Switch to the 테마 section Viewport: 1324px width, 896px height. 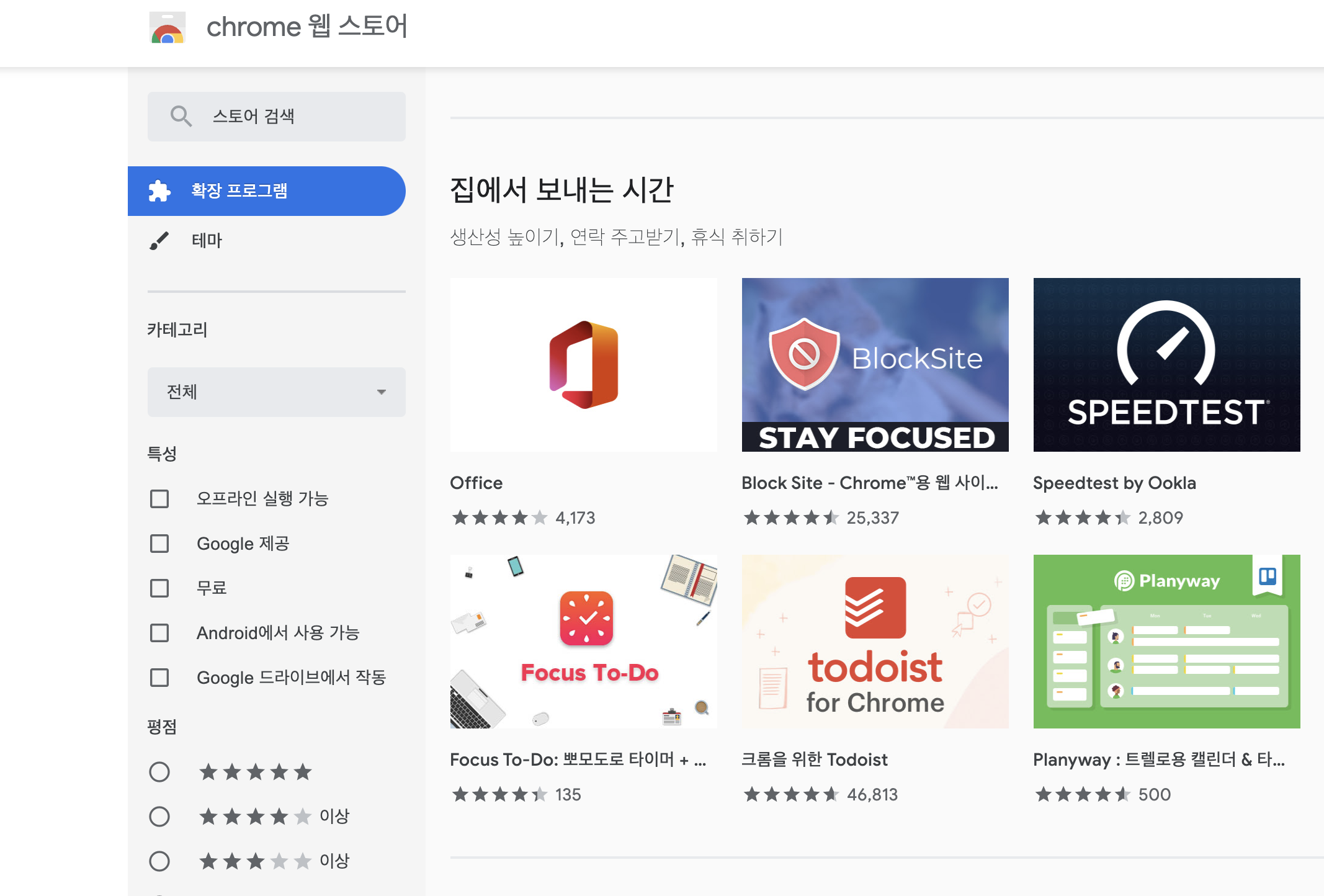[207, 240]
